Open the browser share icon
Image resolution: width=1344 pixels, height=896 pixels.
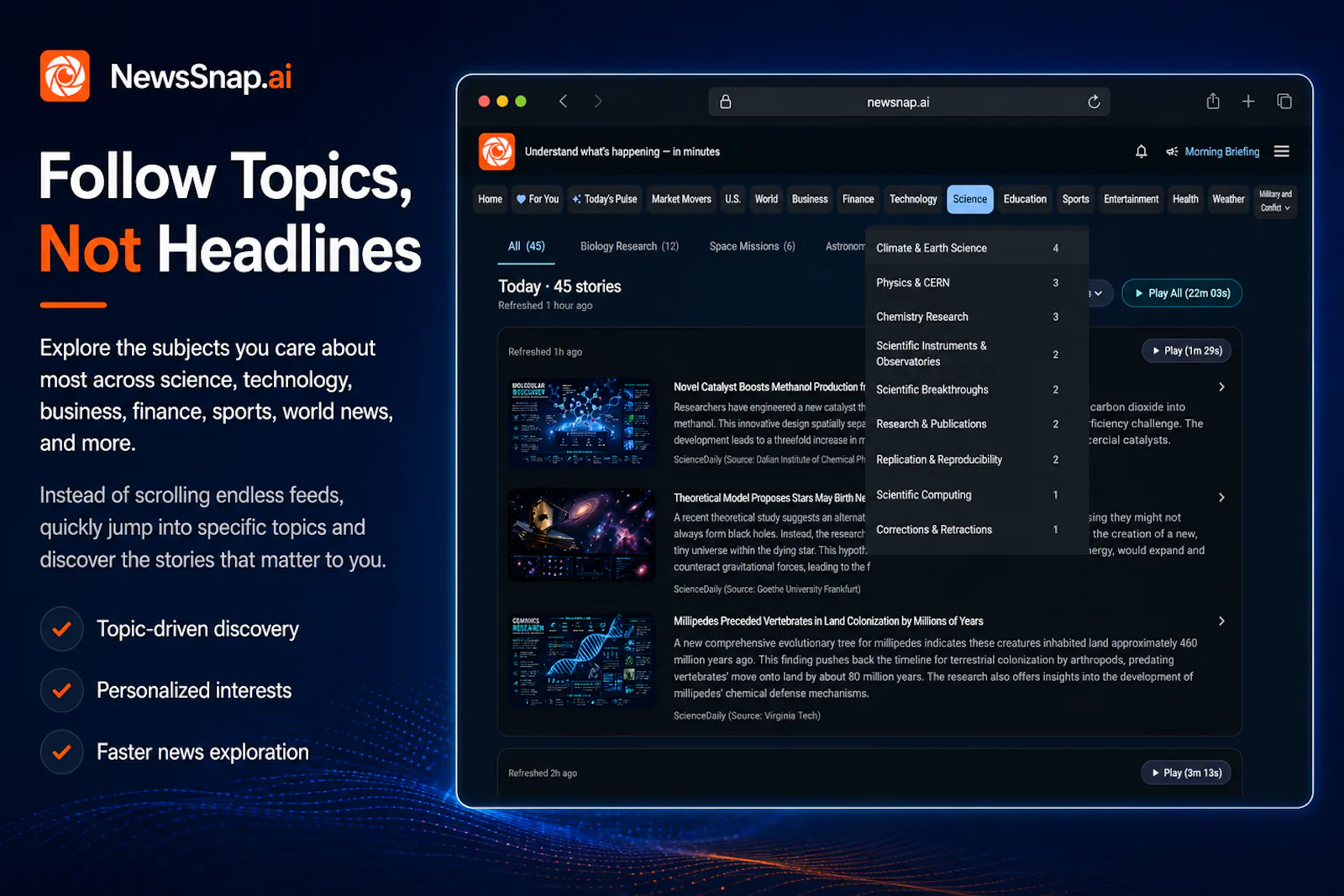point(1213,101)
